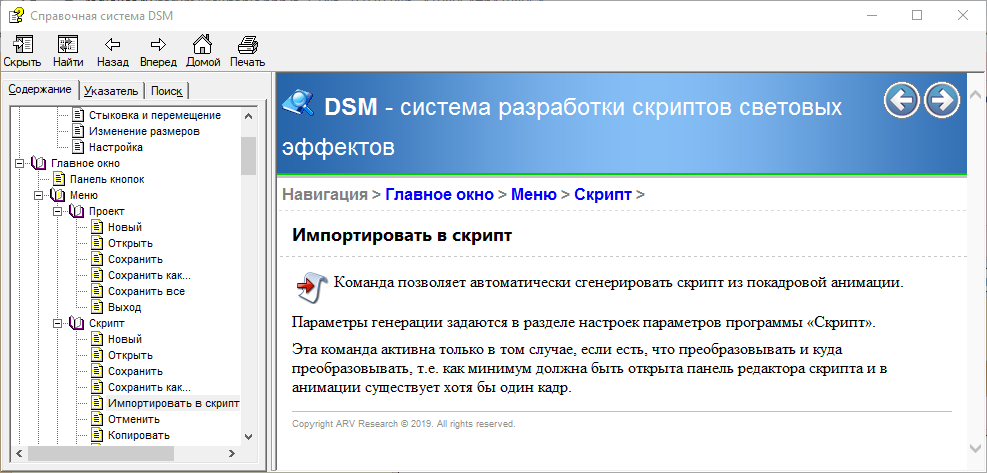Click the Найти (Find) toolbar icon

coord(68,51)
